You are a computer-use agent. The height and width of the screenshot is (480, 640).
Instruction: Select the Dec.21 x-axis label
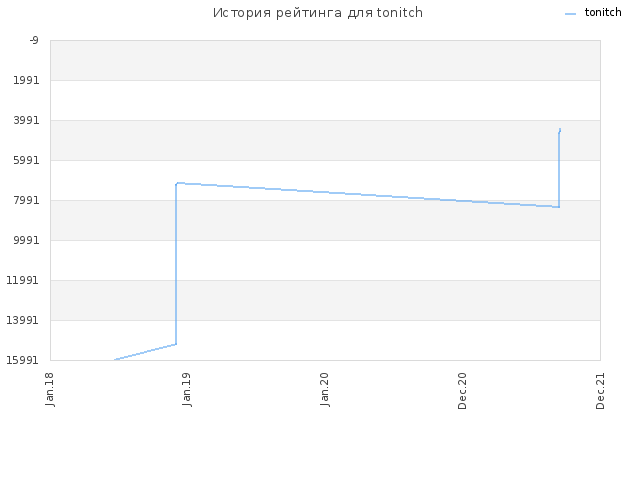click(x=600, y=391)
